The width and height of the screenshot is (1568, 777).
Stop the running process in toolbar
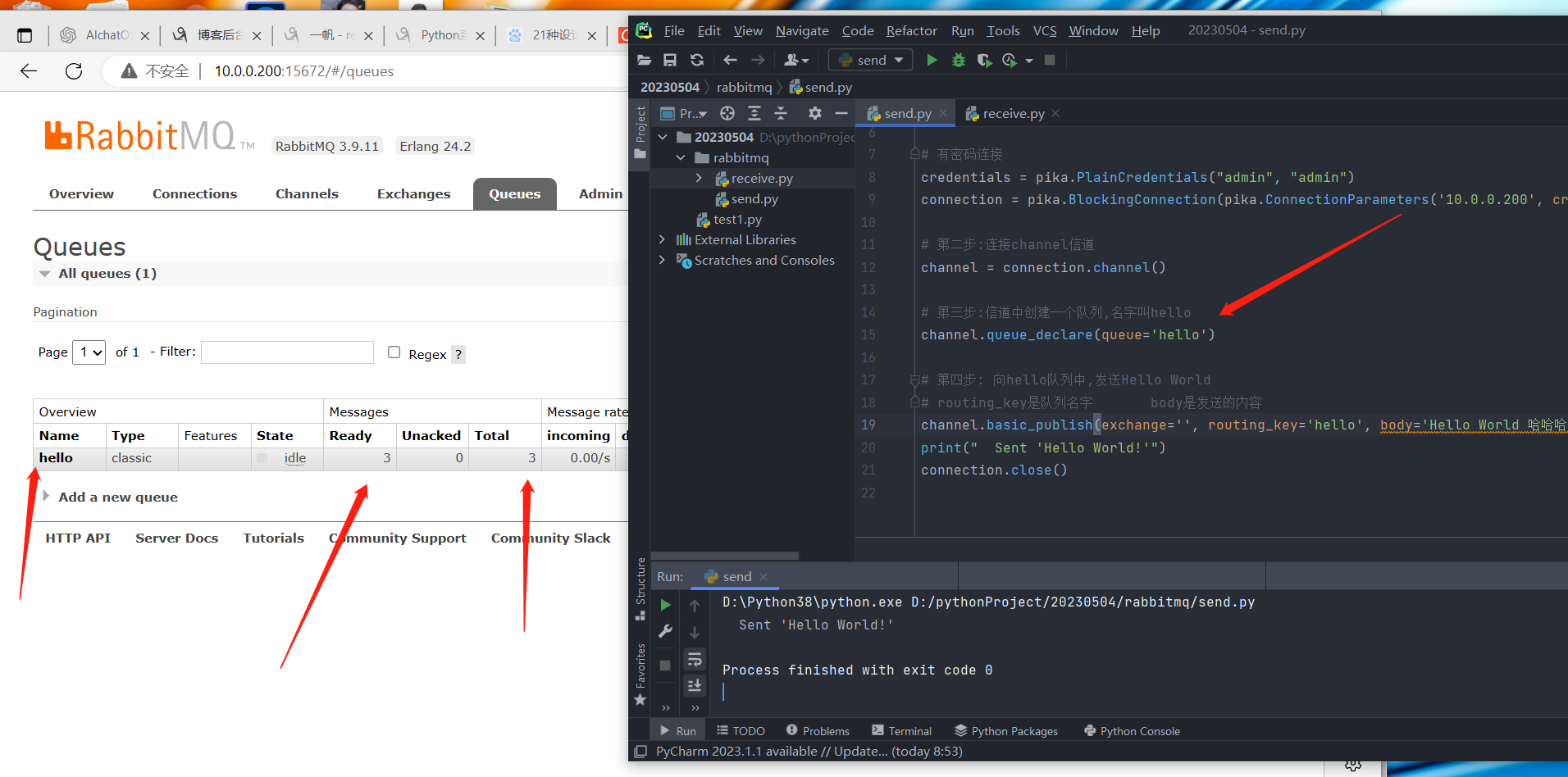[x=1050, y=60]
